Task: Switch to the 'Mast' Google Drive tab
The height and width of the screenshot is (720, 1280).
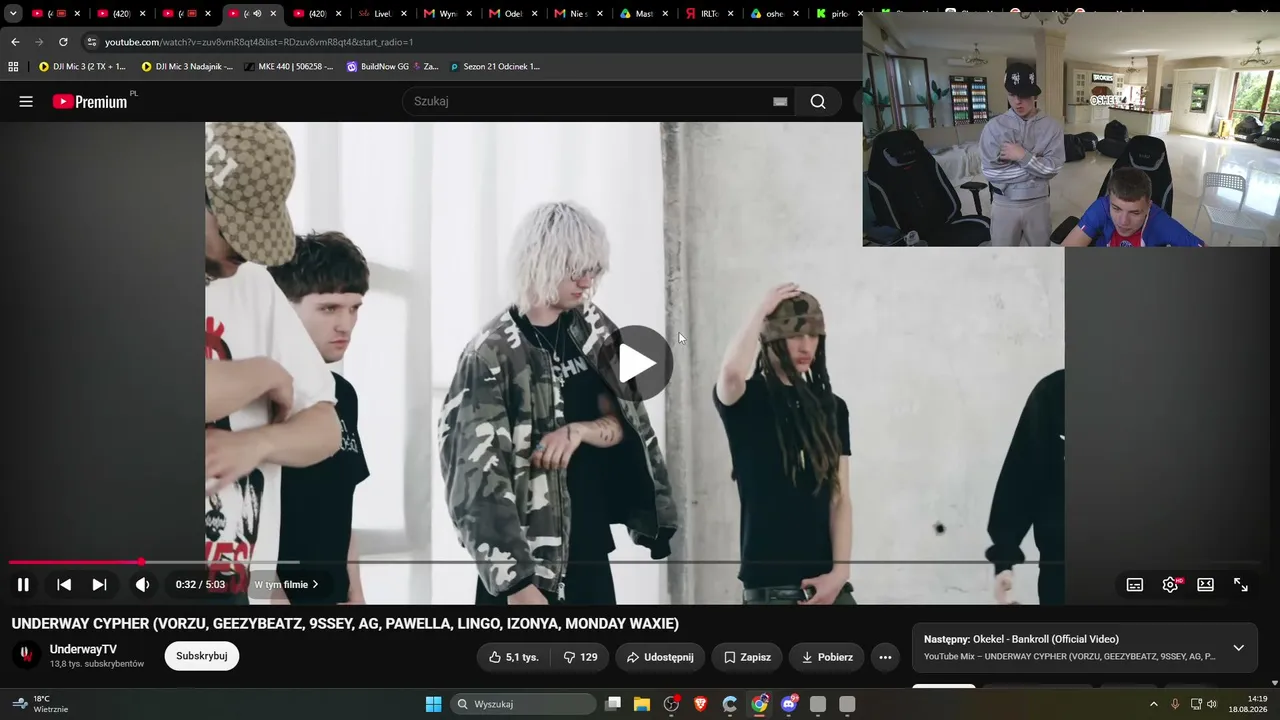Action: [643, 14]
